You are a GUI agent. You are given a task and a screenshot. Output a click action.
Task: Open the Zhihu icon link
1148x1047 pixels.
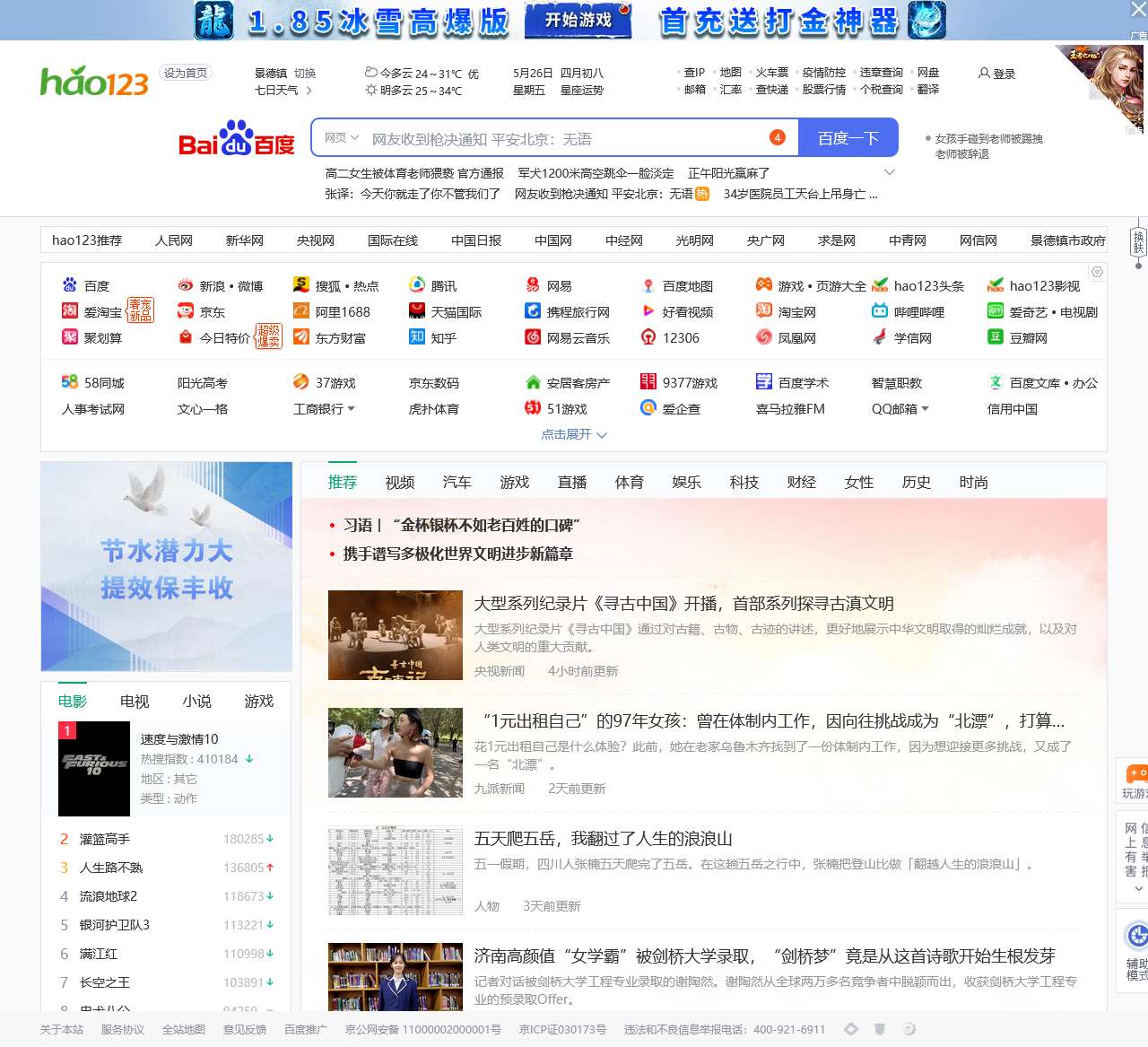tap(416, 337)
